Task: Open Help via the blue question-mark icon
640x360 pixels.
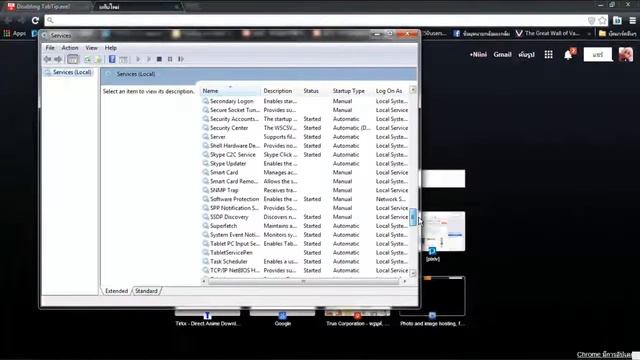Action: tap(112, 59)
